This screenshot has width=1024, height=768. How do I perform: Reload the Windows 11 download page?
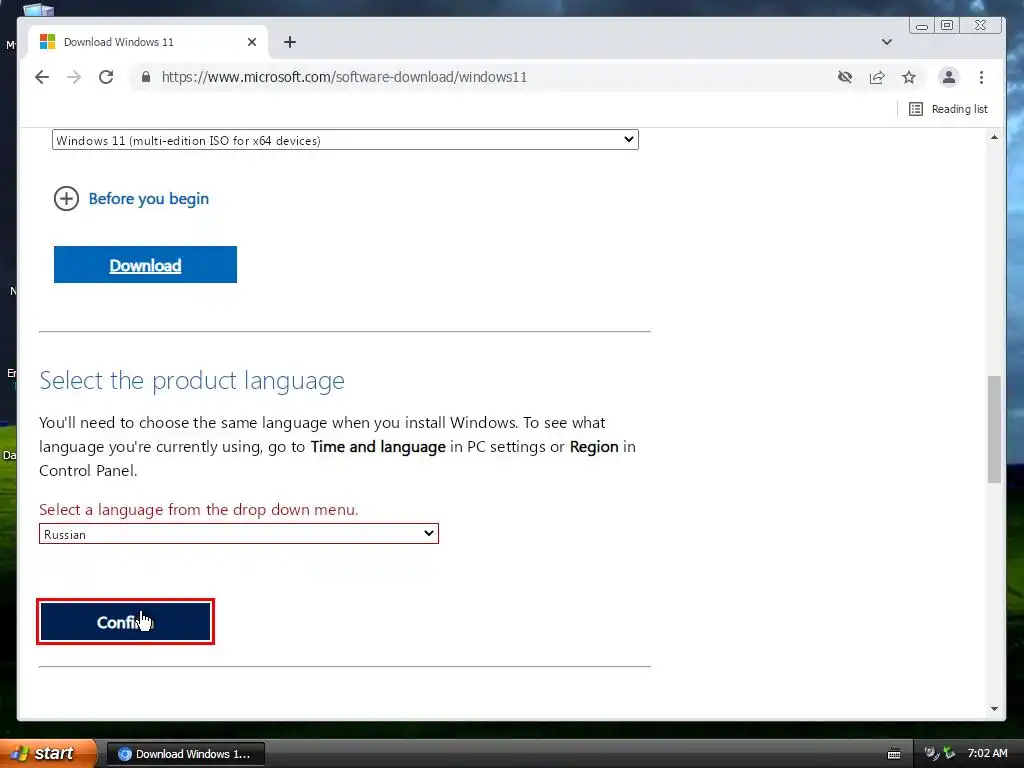[106, 77]
